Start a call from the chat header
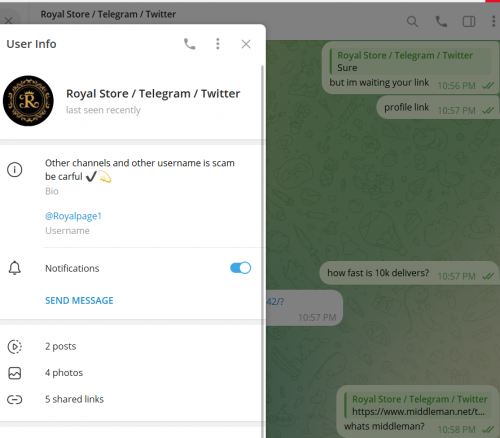This screenshot has height=438, width=500. point(441,22)
